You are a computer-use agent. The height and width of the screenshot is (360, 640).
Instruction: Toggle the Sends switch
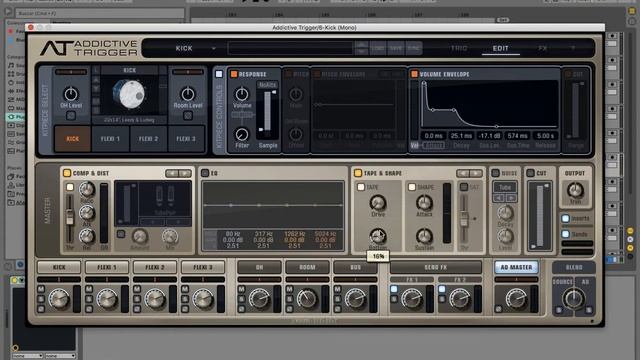[565, 234]
